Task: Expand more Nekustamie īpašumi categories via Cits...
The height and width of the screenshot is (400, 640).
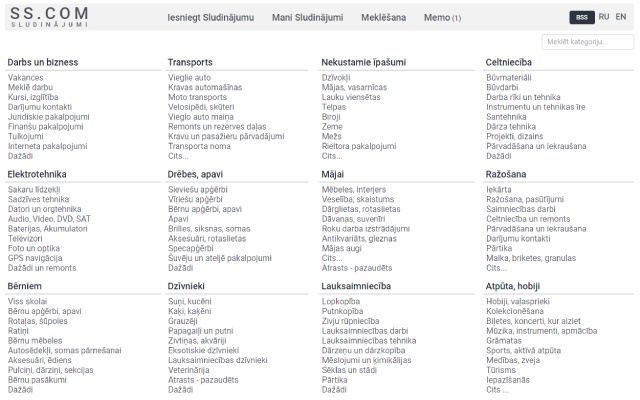Action: 332,156
